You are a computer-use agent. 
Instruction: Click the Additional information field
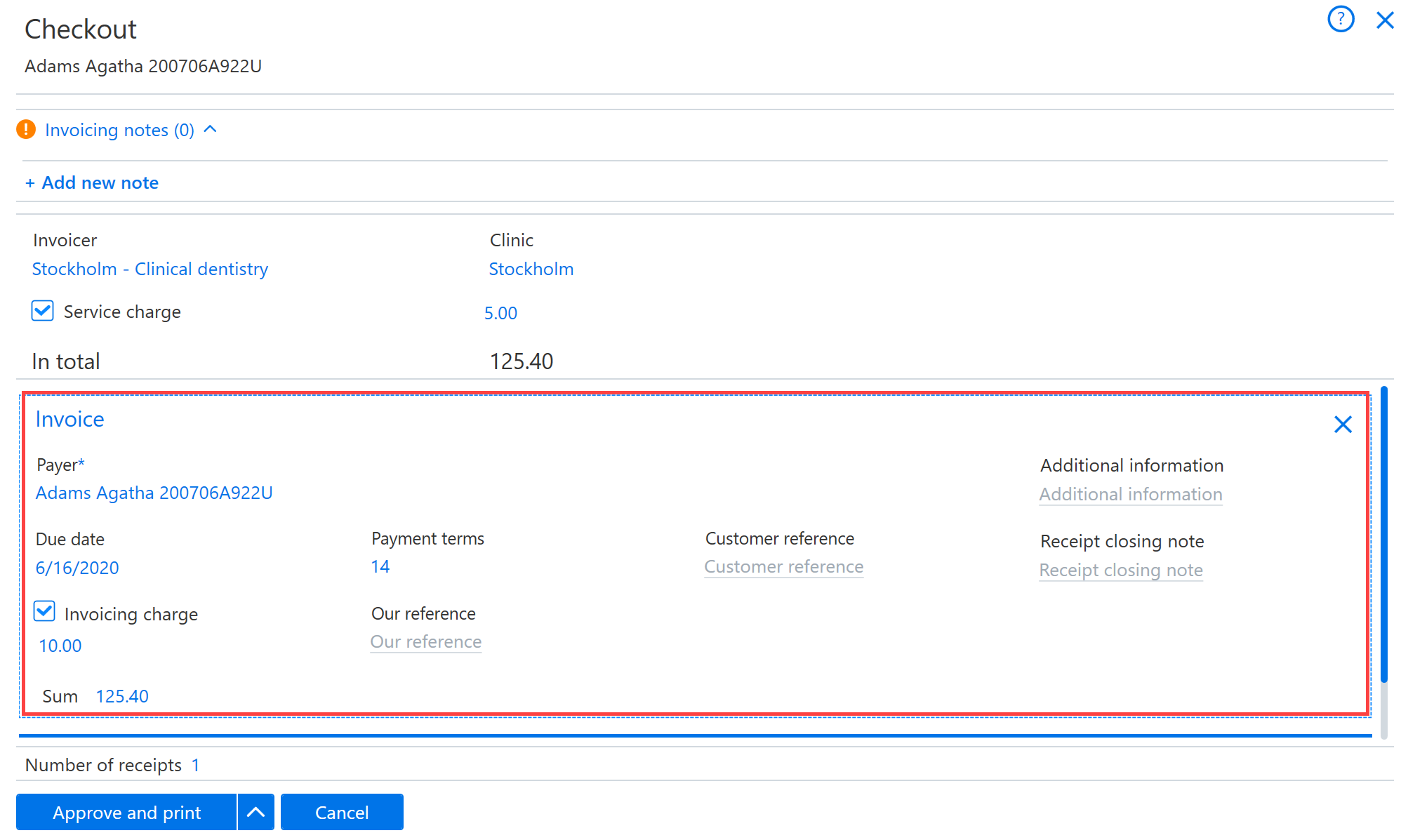(1131, 495)
